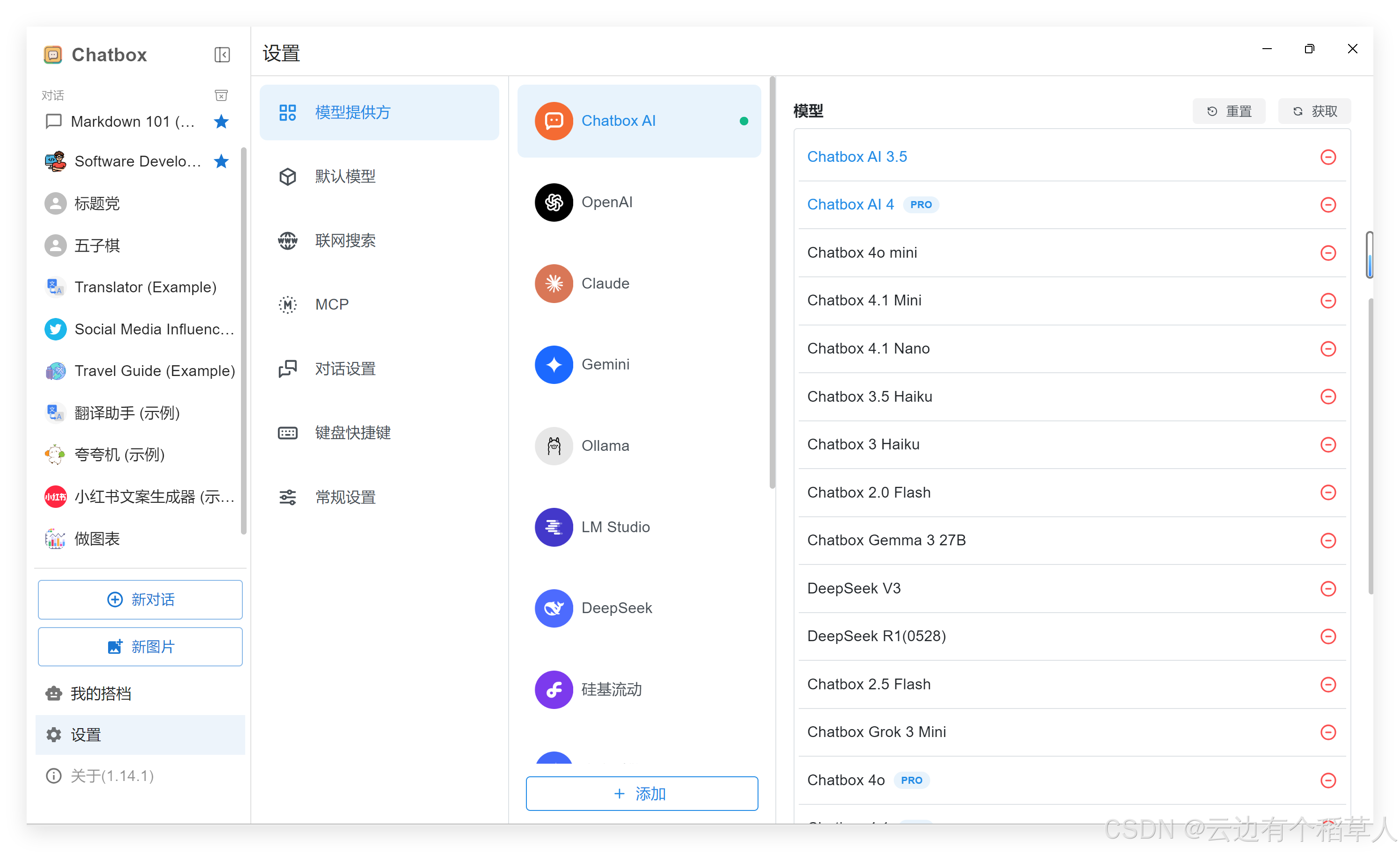Remove the Chatbox Gemma 3 27B model

pyautogui.click(x=1328, y=540)
